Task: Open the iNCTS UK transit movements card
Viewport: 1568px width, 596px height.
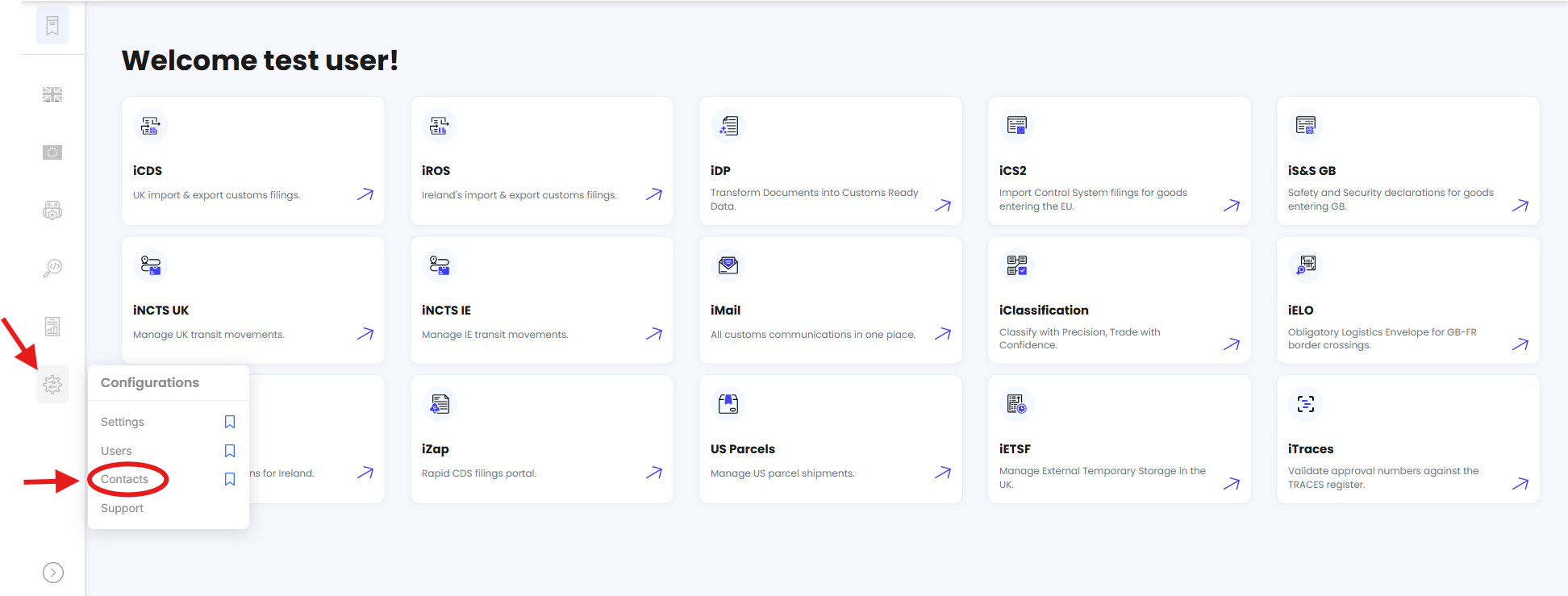Action: (x=253, y=300)
